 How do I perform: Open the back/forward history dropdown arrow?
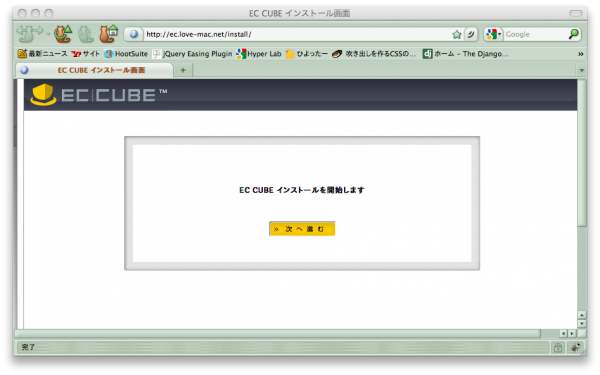[48, 34]
